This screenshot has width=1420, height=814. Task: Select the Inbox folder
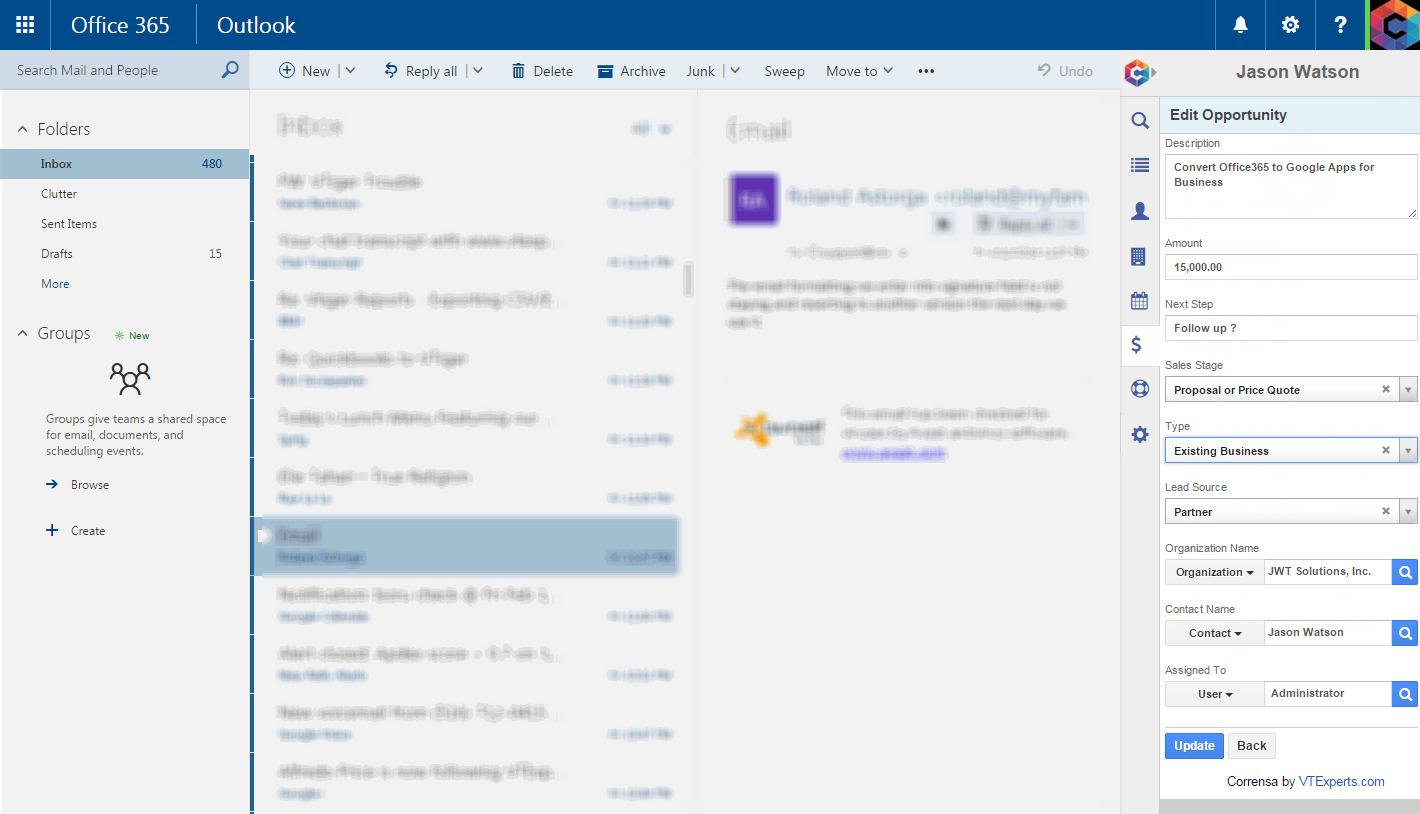[124, 164]
